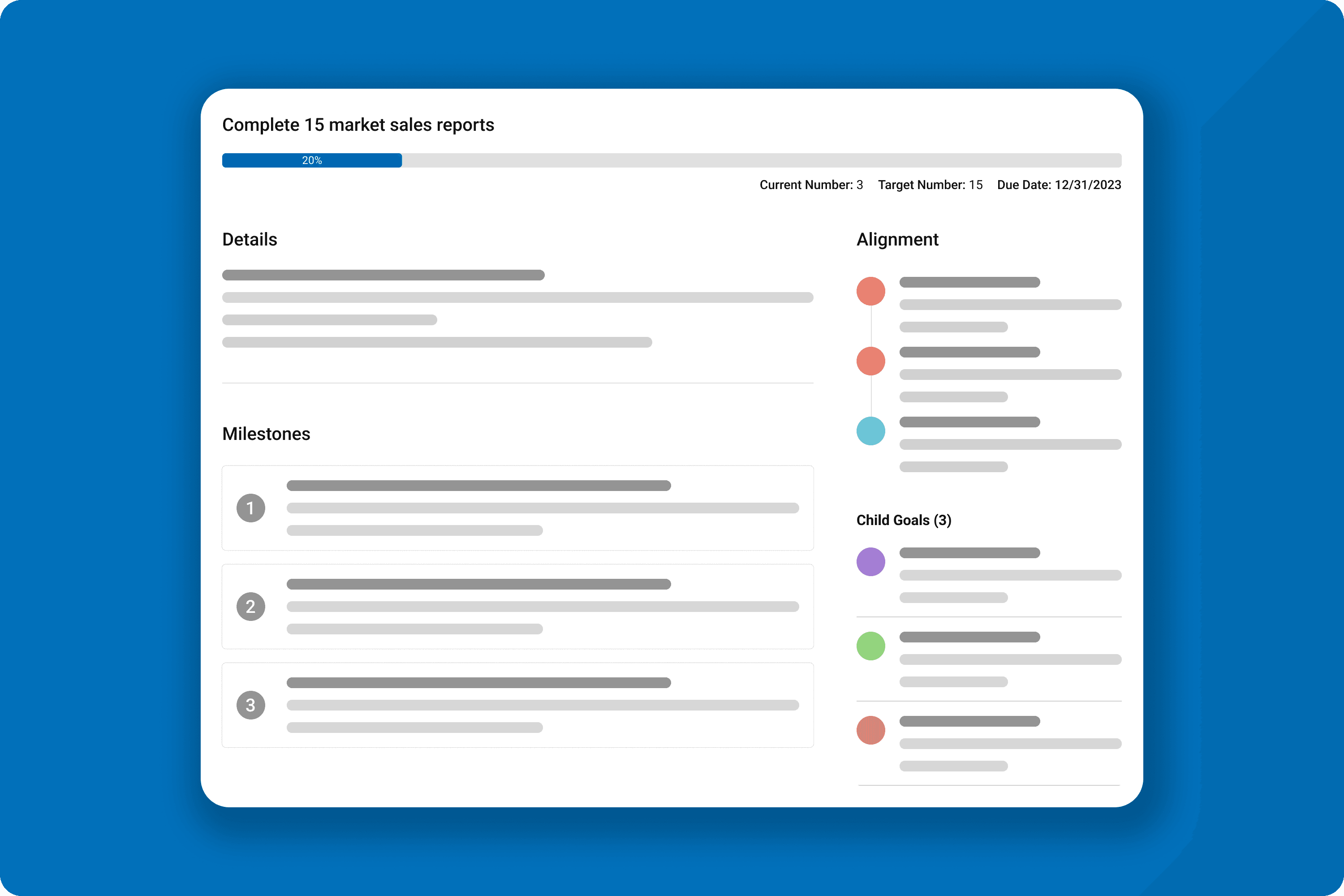
Task: Open the milestone number 3 badge
Action: tap(251, 705)
